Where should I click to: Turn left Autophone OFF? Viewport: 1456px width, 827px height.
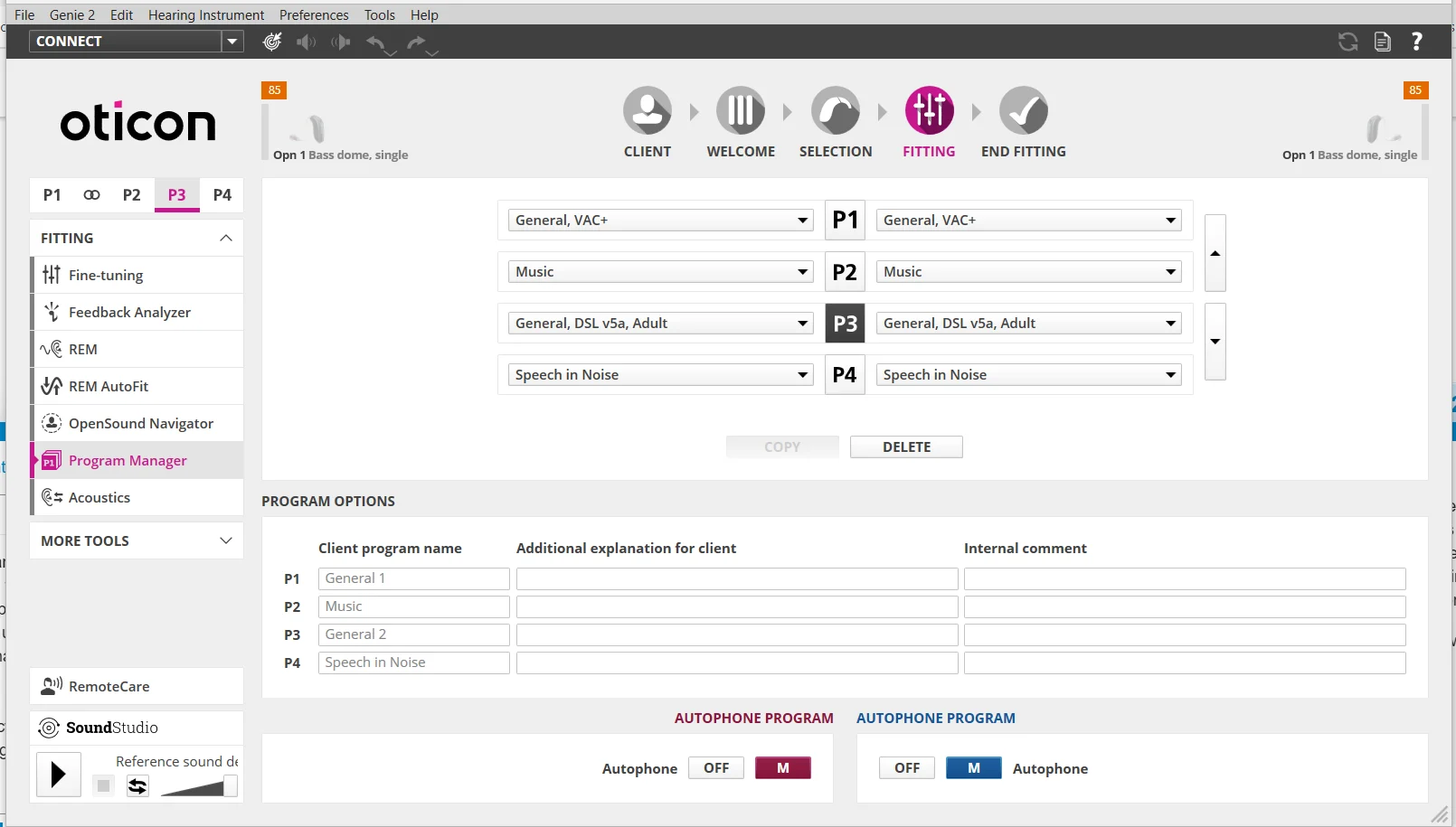pos(716,768)
